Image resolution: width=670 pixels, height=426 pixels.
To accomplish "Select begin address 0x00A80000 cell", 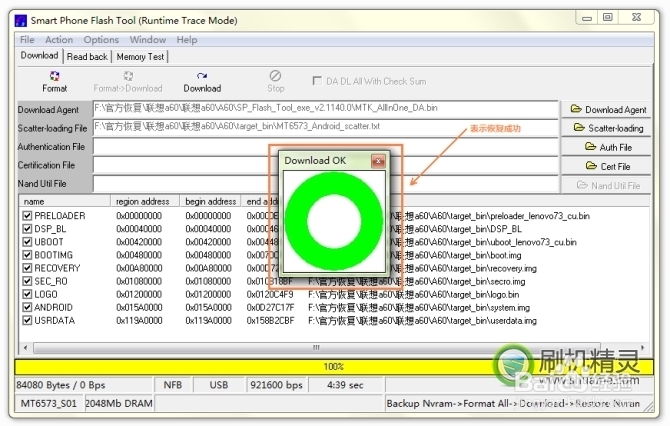I will tap(208, 268).
